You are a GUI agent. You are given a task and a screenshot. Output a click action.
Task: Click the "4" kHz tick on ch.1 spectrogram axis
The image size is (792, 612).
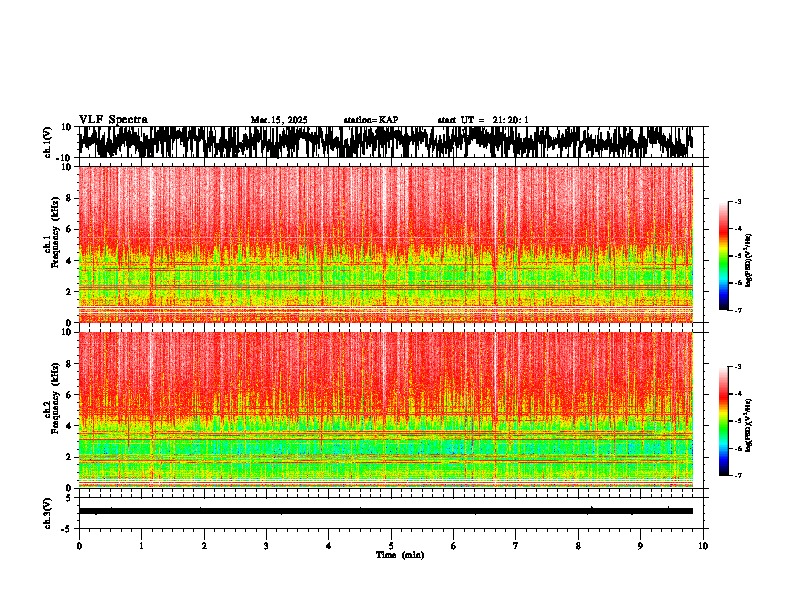pyautogui.click(x=69, y=261)
